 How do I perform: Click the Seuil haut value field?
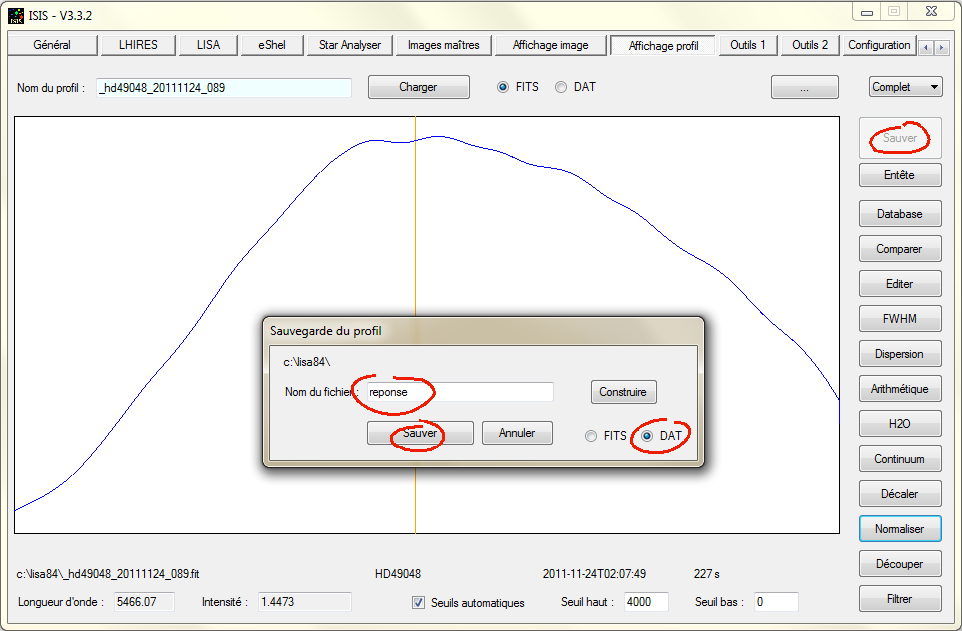pos(646,602)
